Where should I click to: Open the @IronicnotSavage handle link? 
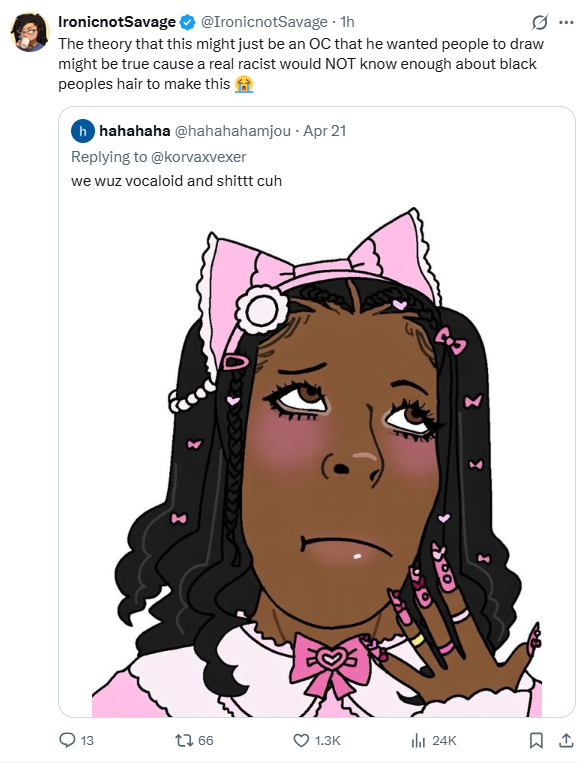click(264, 22)
